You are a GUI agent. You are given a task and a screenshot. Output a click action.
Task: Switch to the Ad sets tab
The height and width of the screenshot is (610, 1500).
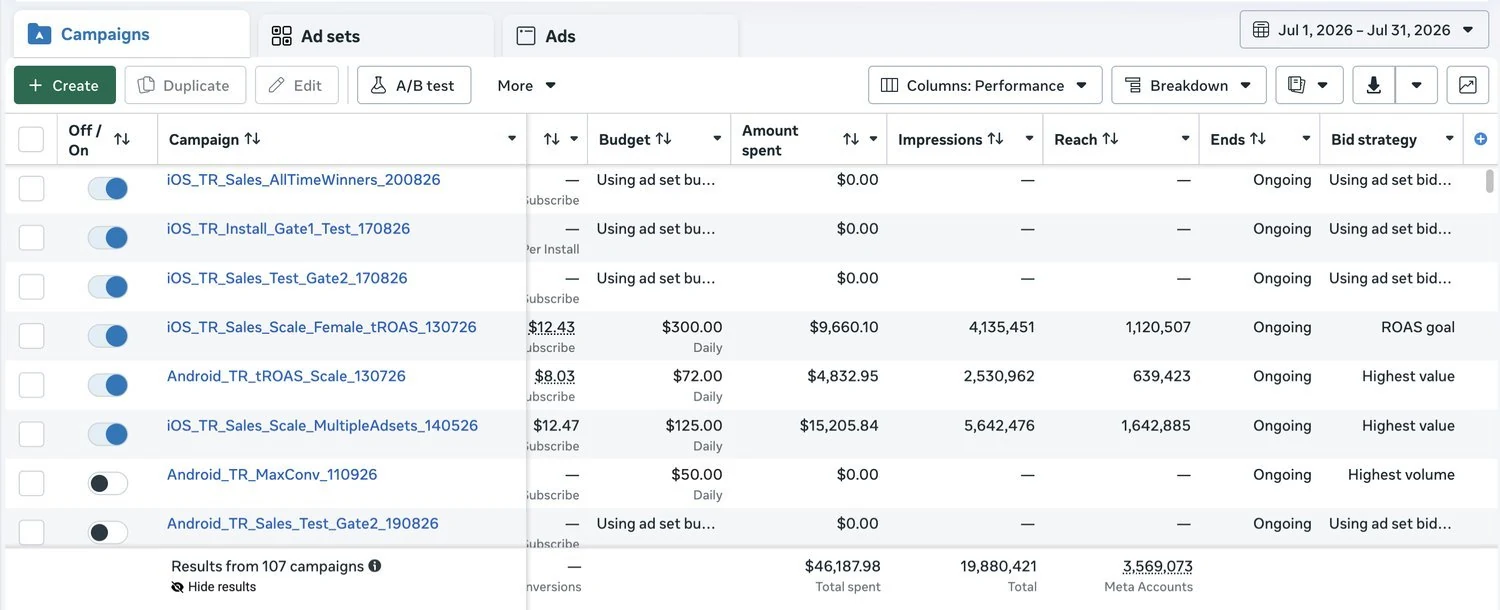point(375,36)
